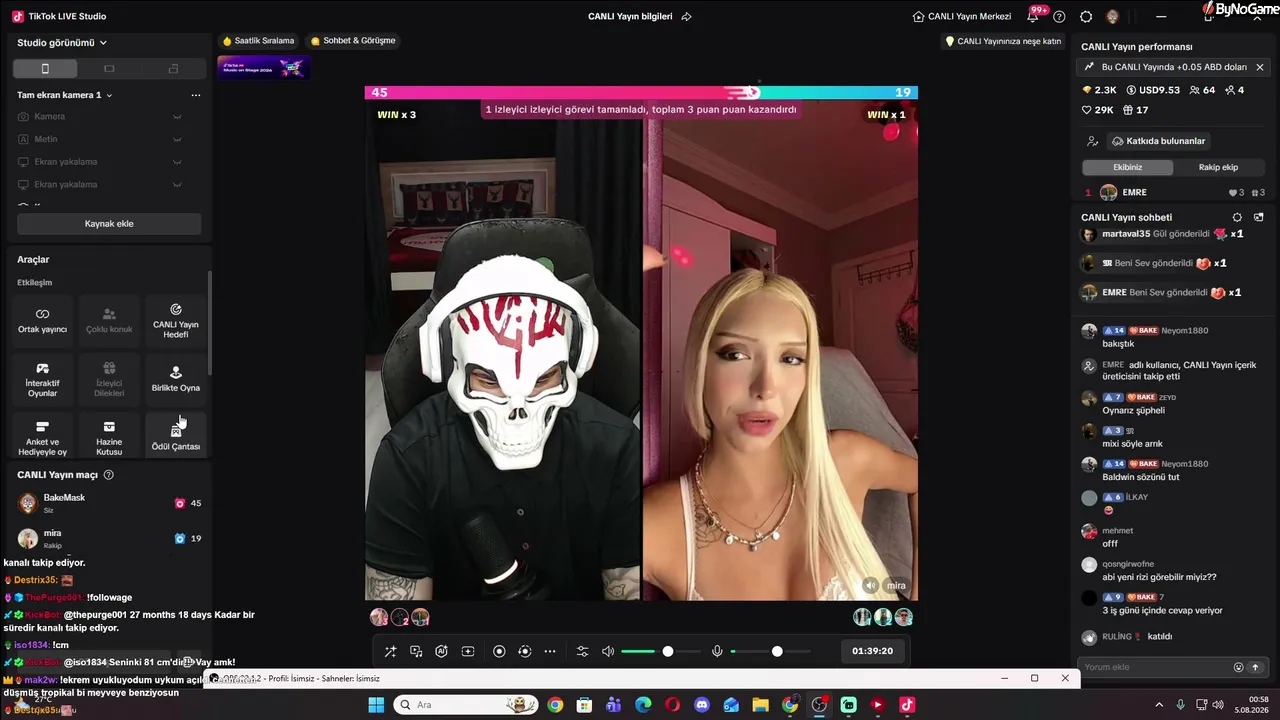Send the comment with the arrow button
This screenshot has height=720, width=1280.
(x=1255, y=667)
